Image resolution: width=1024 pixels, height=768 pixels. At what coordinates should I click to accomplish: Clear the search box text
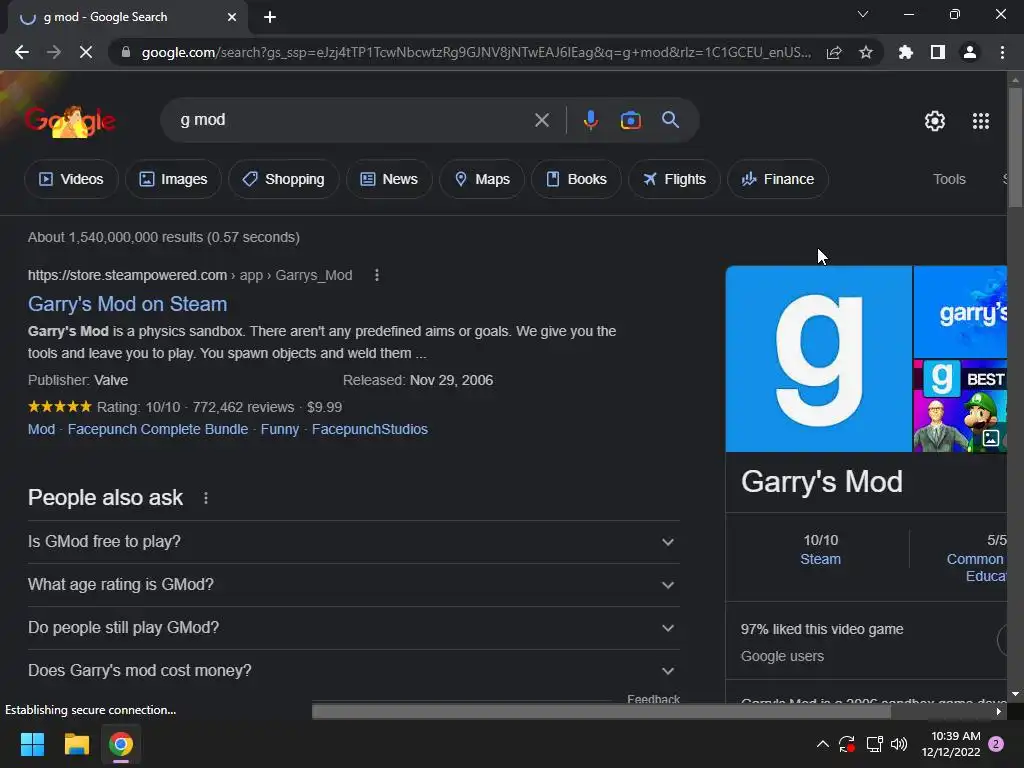coord(542,120)
